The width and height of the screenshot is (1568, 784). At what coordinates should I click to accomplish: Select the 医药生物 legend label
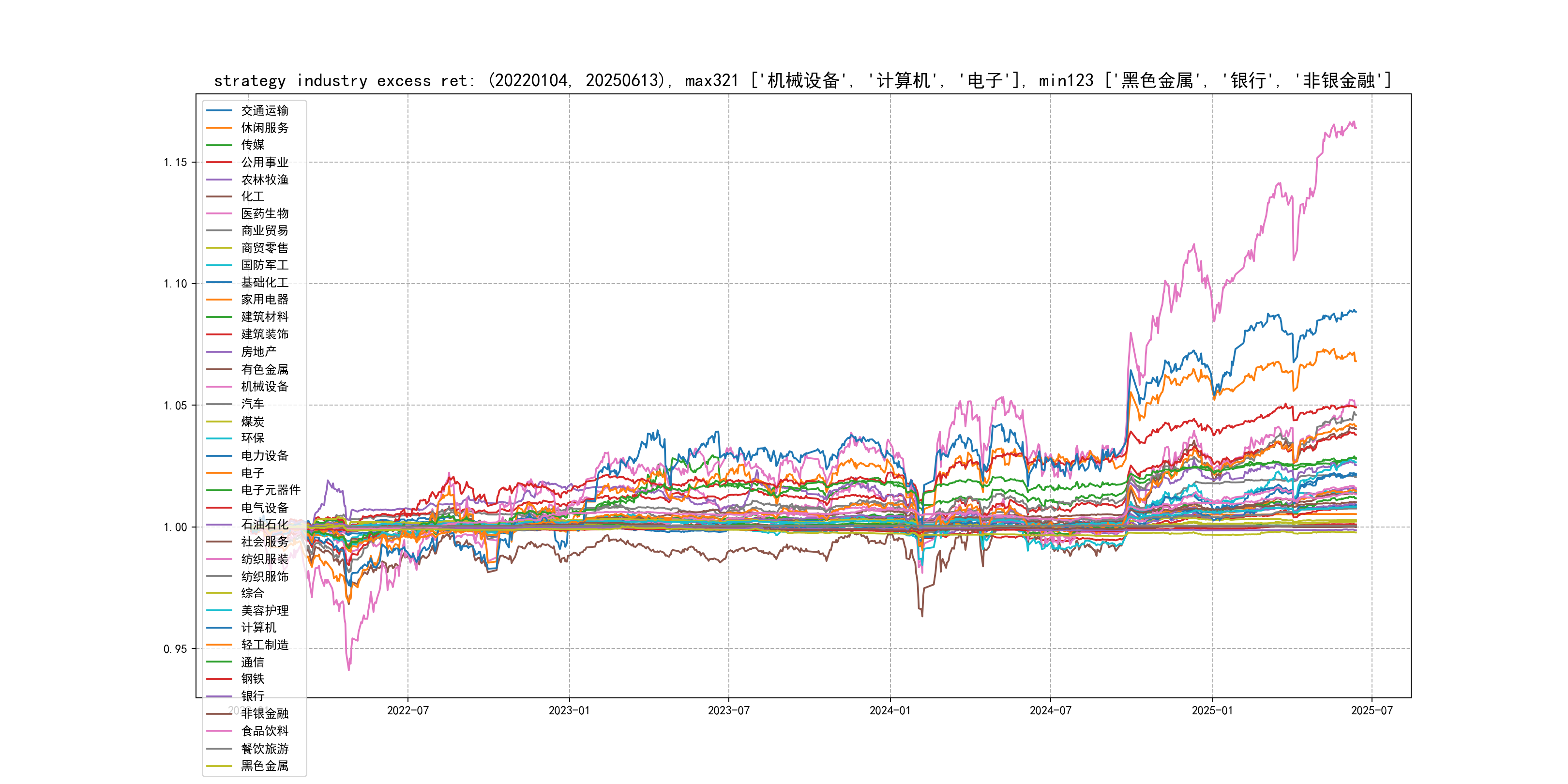264,213
